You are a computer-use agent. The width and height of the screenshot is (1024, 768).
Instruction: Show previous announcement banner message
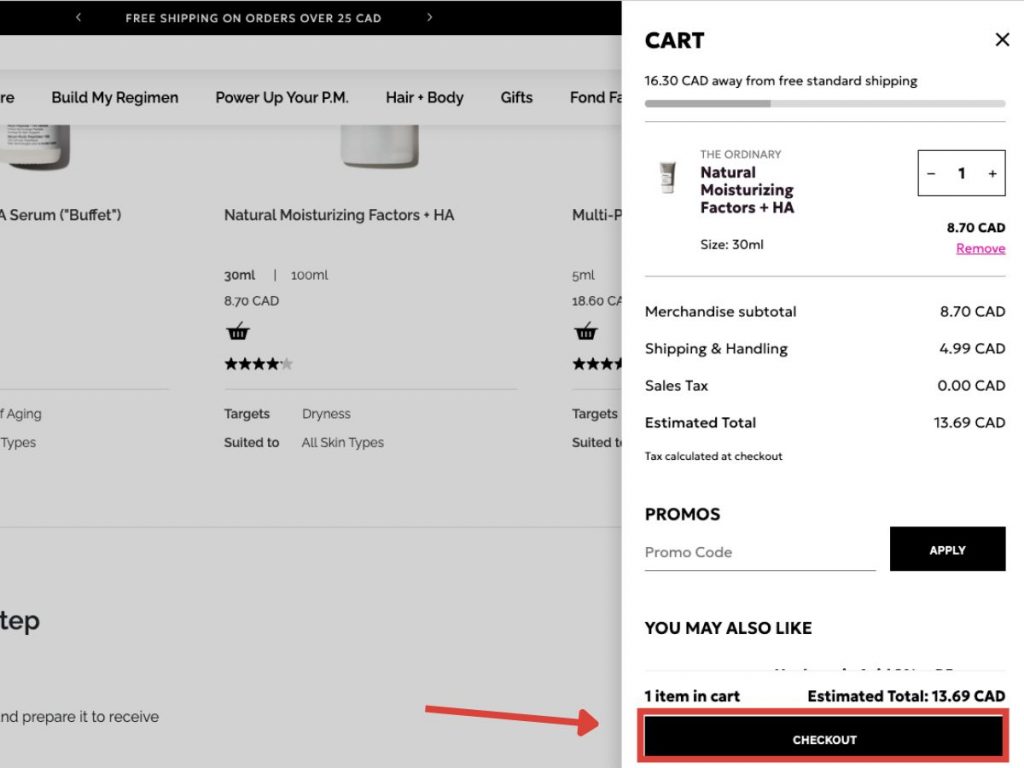79,17
